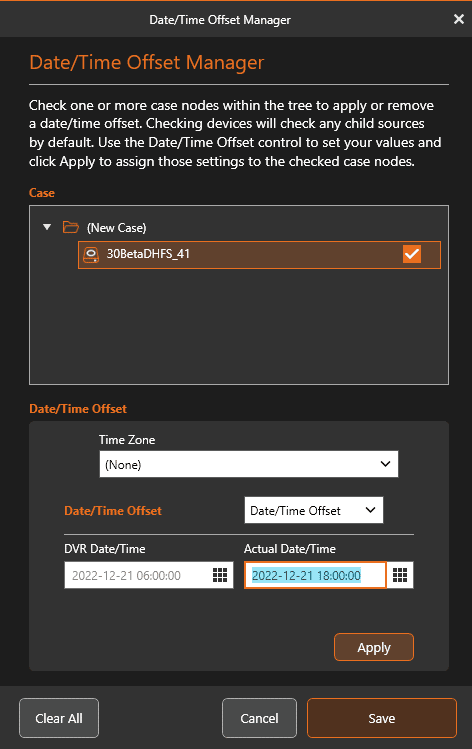Click the Save button
The height and width of the screenshot is (749, 472).
point(382,718)
